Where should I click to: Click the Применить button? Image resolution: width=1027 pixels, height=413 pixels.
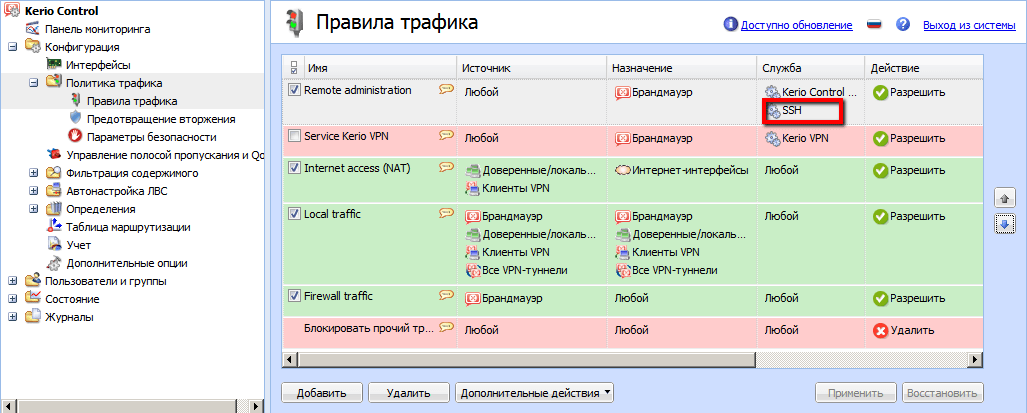(856, 393)
